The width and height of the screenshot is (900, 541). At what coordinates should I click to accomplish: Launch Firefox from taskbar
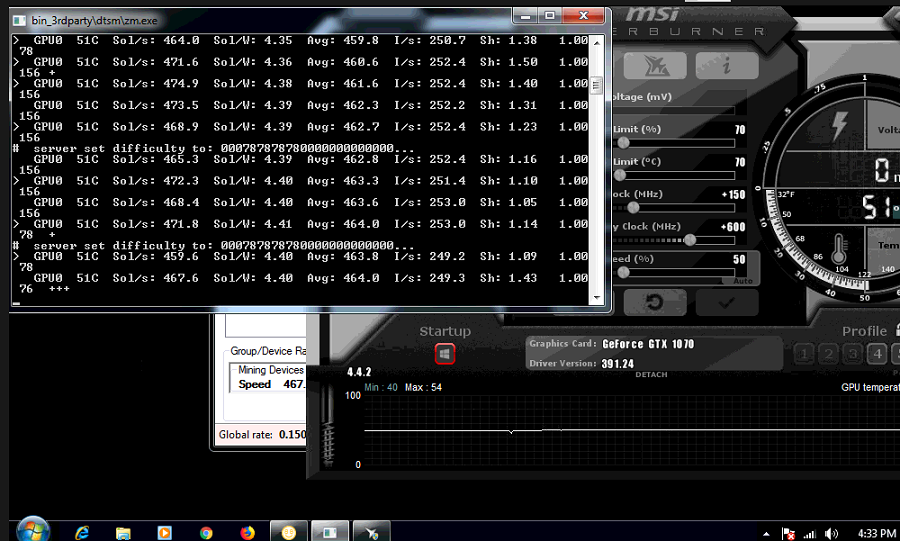(x=247, y=533)
